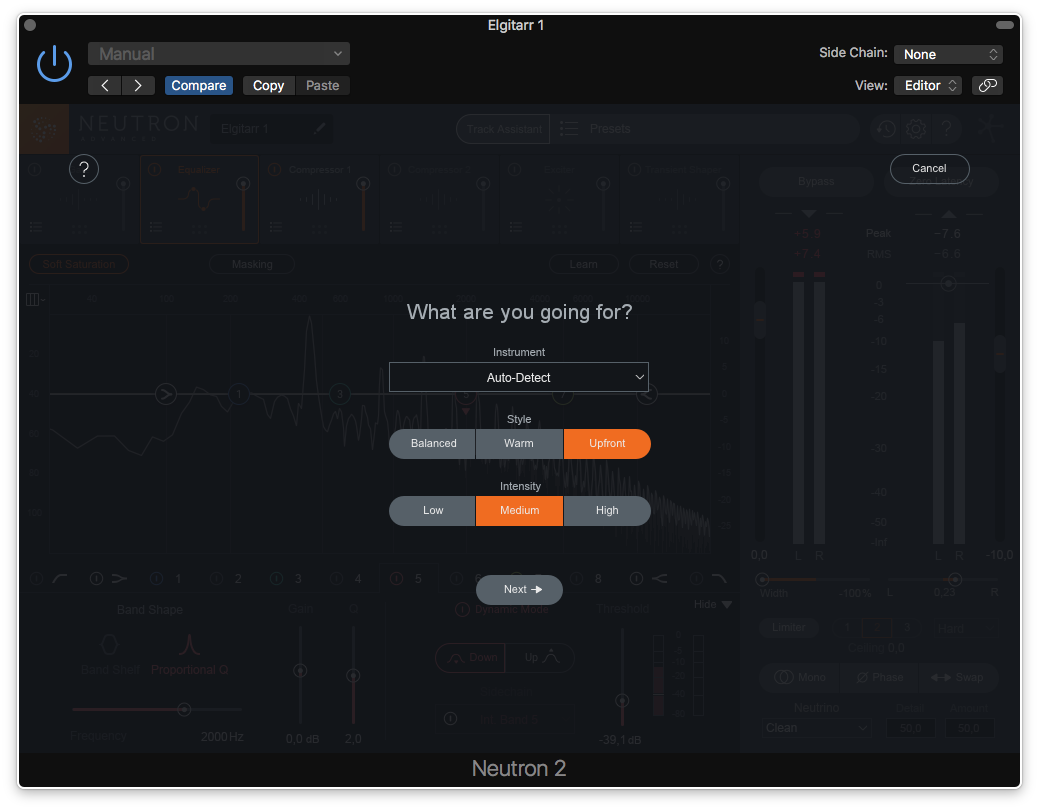Click the Frequency slider handle
Image resolution: width=1039 pixels, height=810 pixels.
tap(184, 709)
